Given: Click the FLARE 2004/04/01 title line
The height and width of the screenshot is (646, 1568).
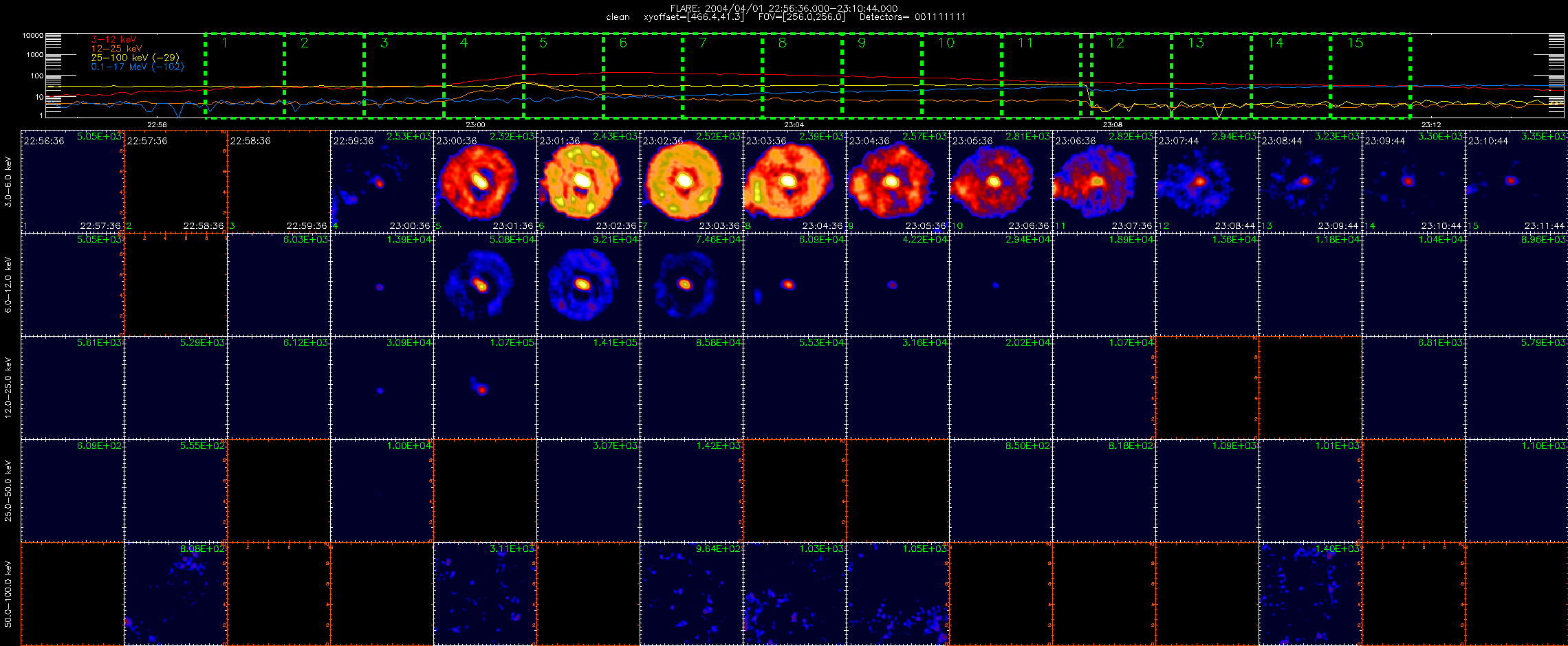Looking at the screenshot, I should pos(784,8).
